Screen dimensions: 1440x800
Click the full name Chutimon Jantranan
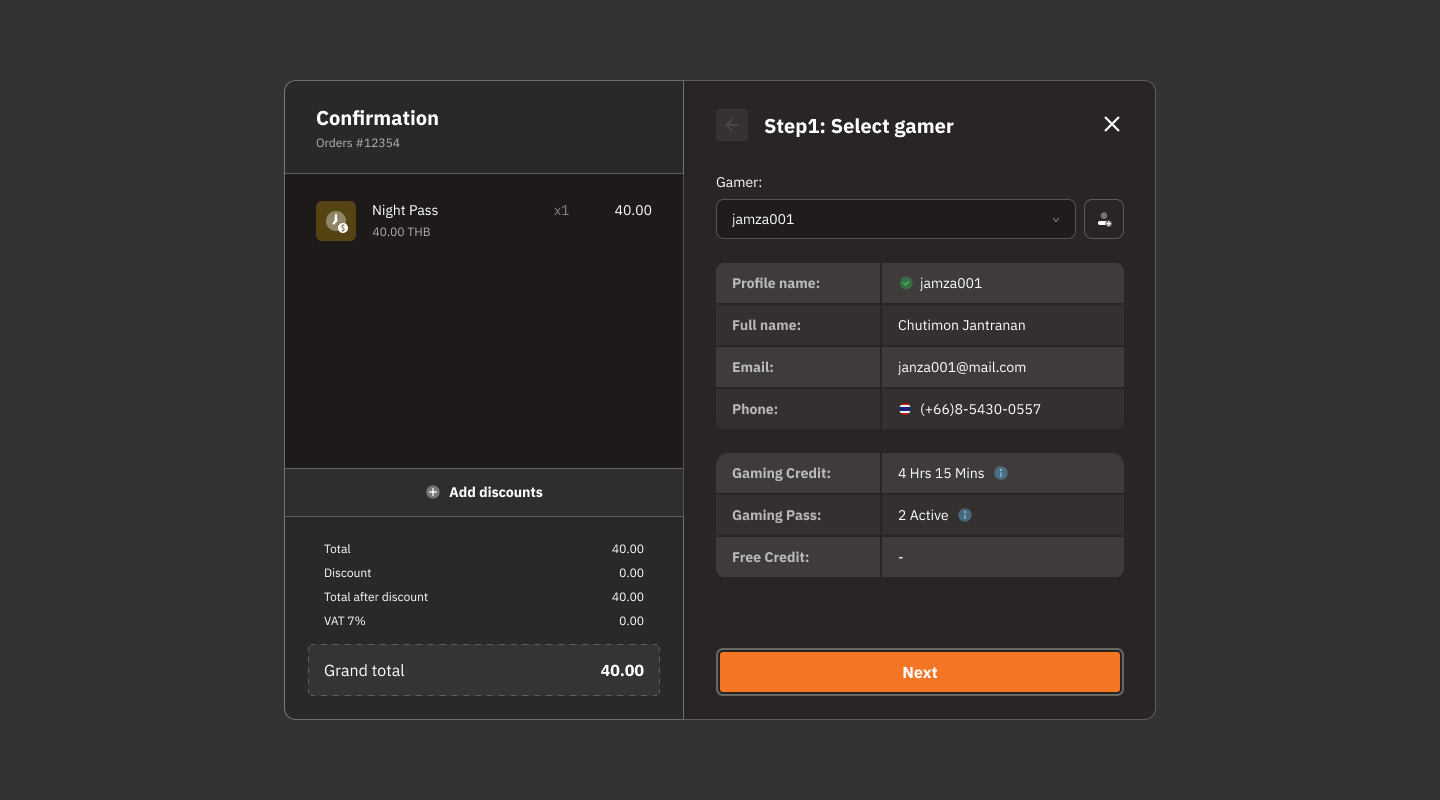click(962, 325)
